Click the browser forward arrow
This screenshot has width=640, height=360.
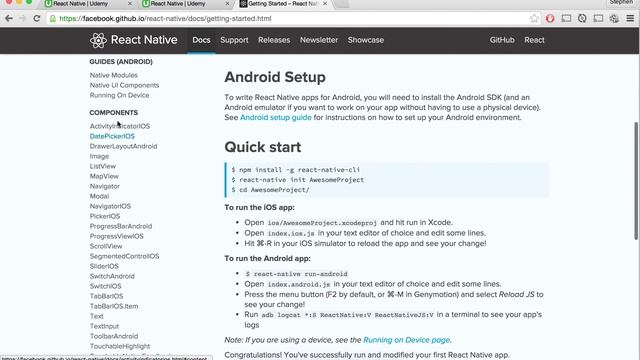click(x=22, y=18)
